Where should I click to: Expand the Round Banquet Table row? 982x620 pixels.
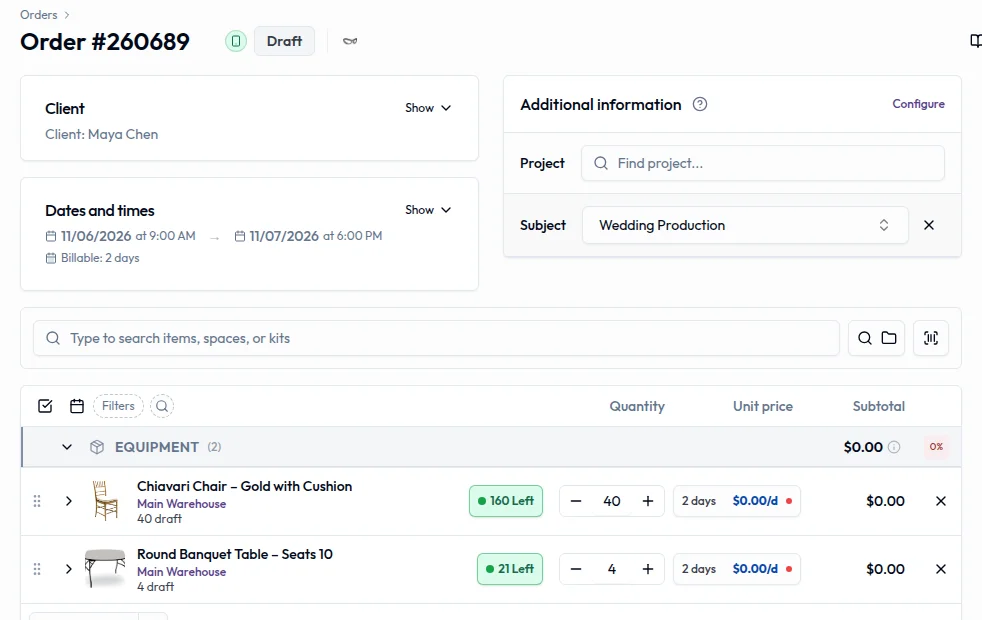pyautogui.click(x=69, y=569)
